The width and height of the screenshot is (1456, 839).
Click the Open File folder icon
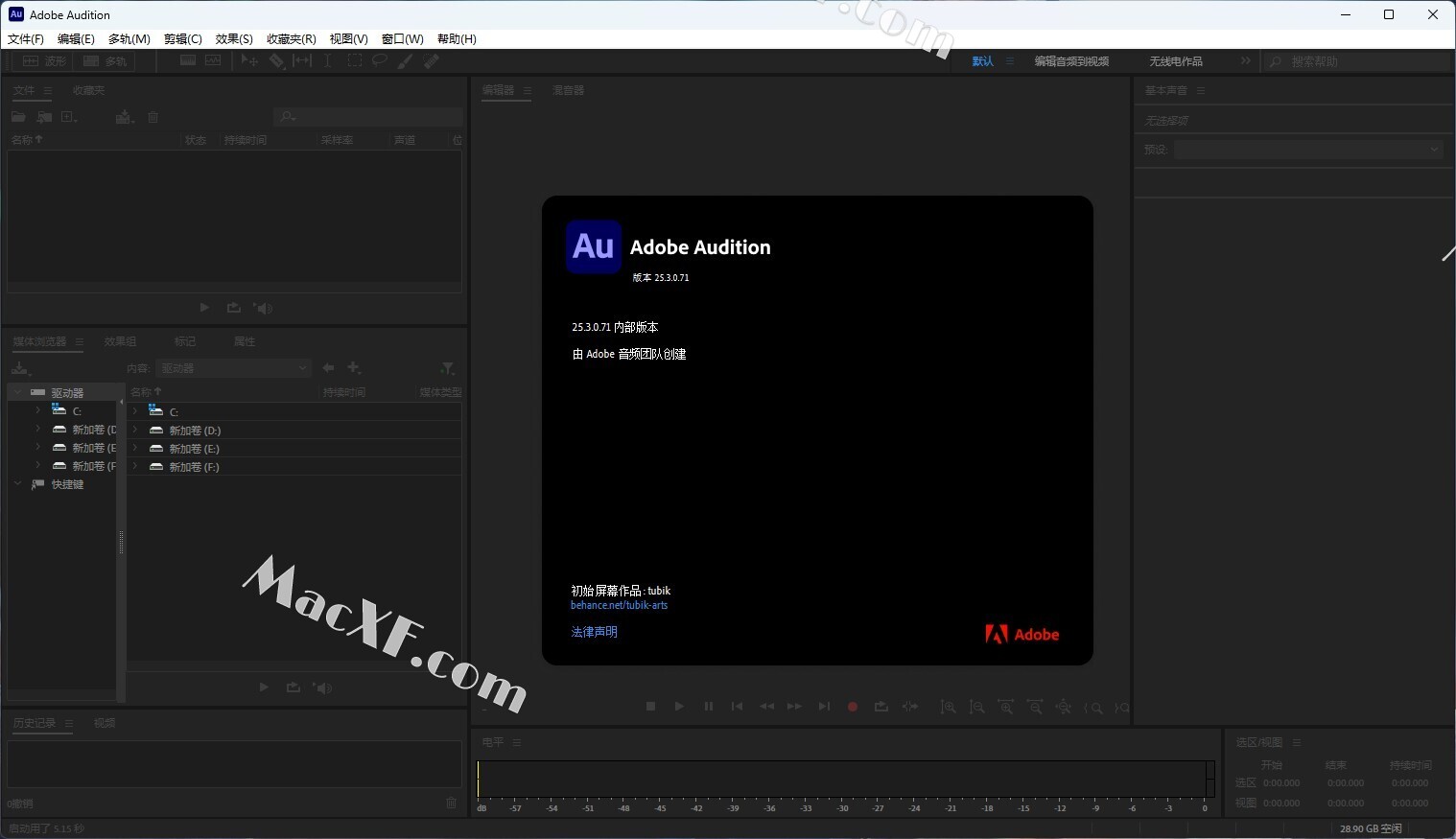18,117
